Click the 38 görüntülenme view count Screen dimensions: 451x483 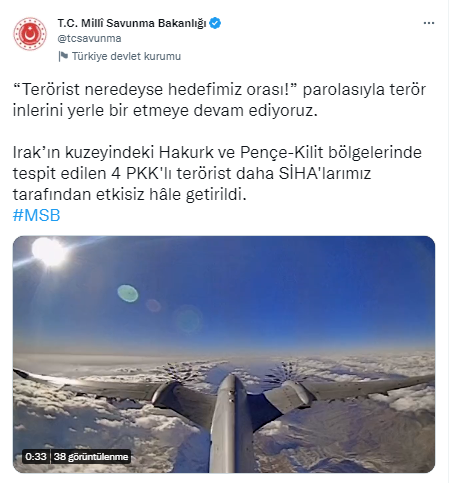click(x=91, y=456)
